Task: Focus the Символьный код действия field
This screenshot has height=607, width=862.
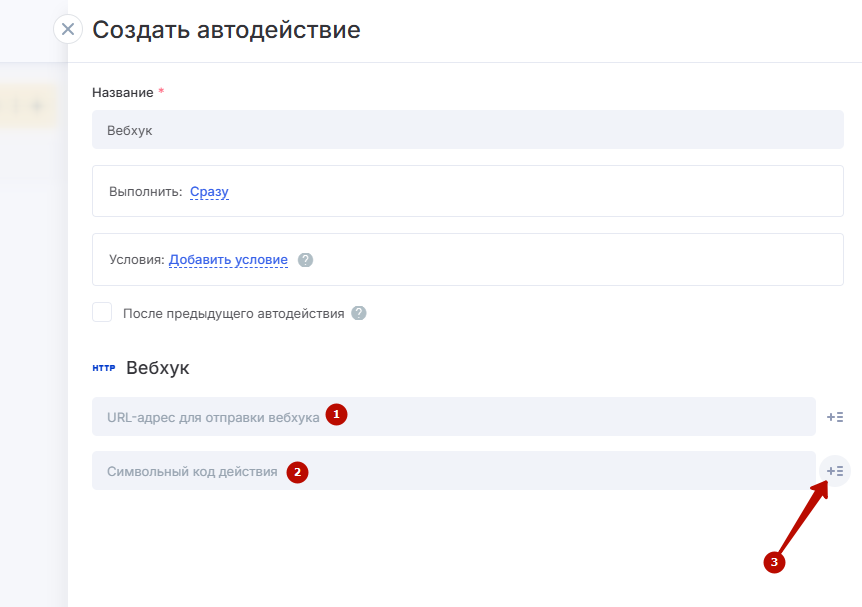Action: click(453, 471)
